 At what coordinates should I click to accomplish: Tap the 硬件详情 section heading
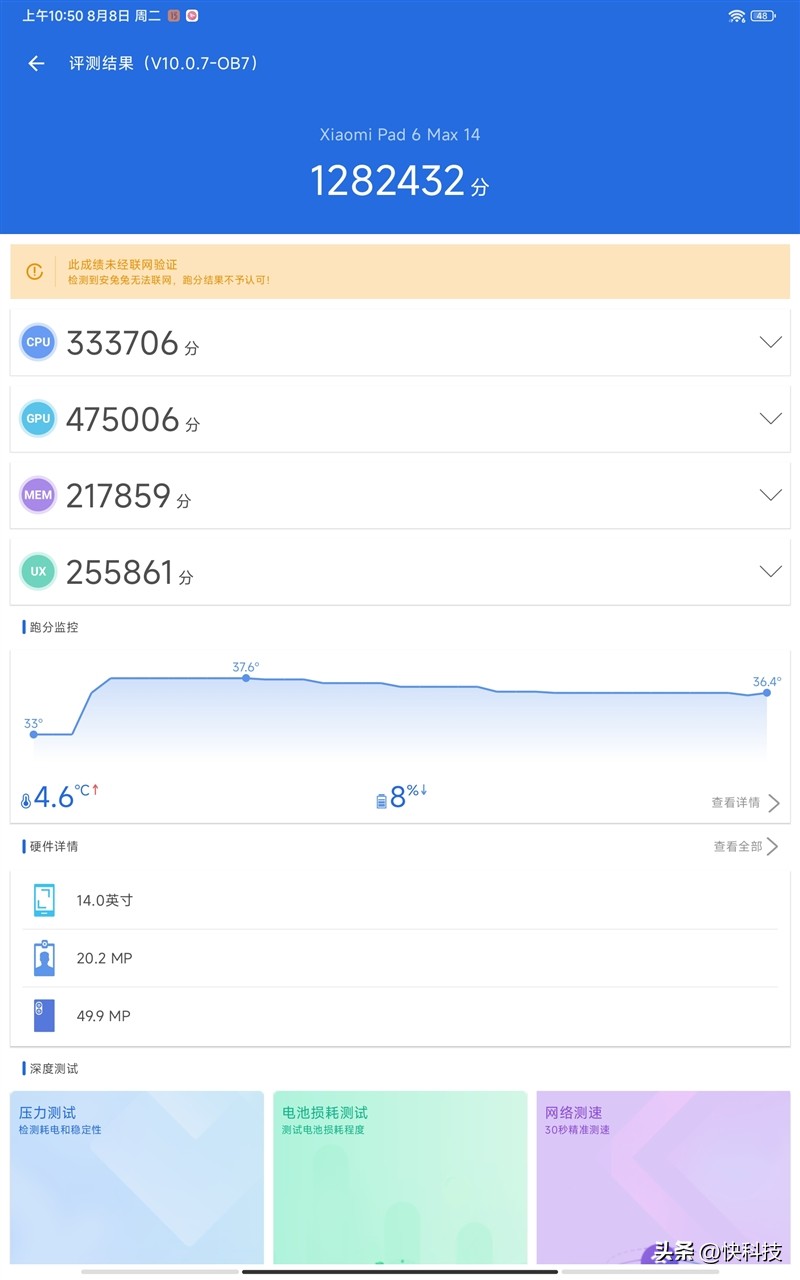[54, 846]
